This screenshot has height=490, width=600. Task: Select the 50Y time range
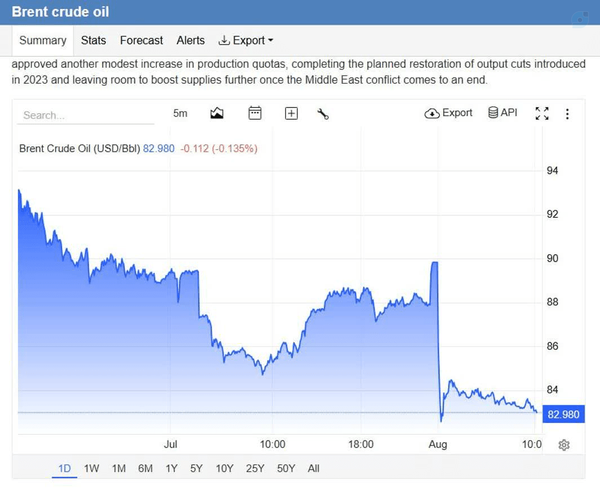coord(286,468)
